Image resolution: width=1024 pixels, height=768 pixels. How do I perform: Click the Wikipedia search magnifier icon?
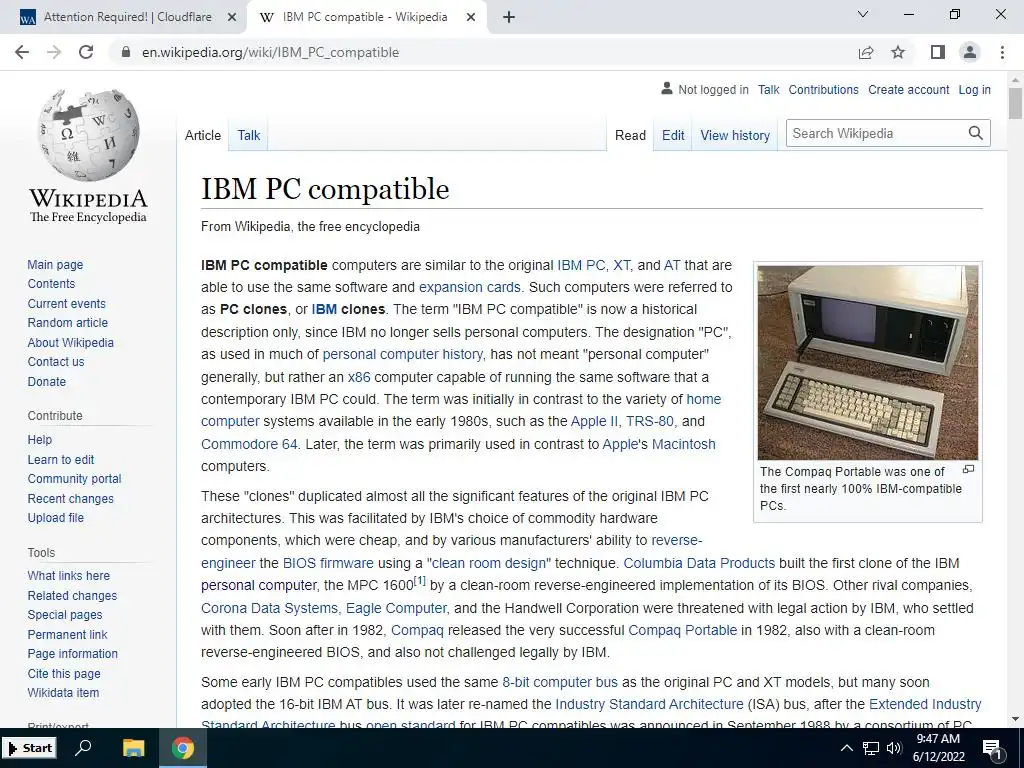[976, 133]
